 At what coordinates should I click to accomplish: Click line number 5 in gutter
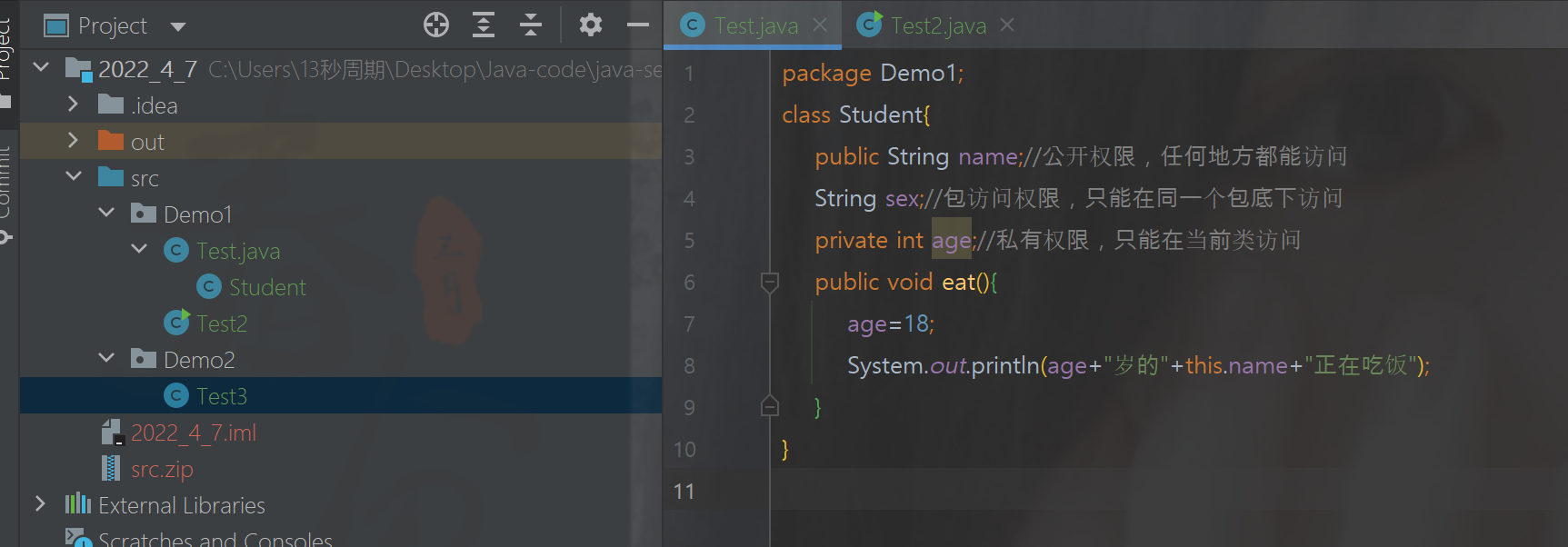click(x=689, y=241)
